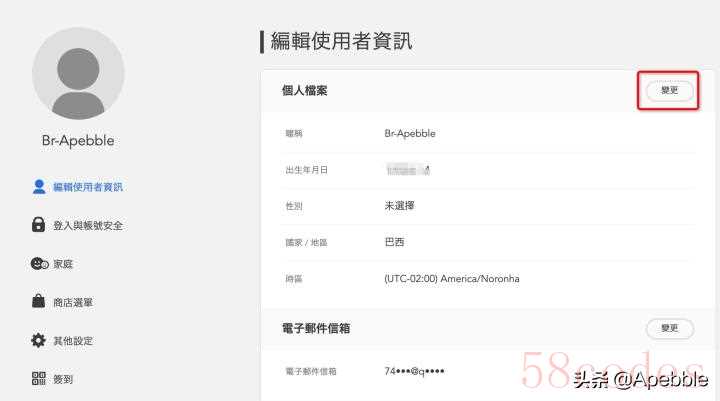Click the 出生年月日 field label
720x401 pixels.
pyautogui.click(x=306, y=170)
